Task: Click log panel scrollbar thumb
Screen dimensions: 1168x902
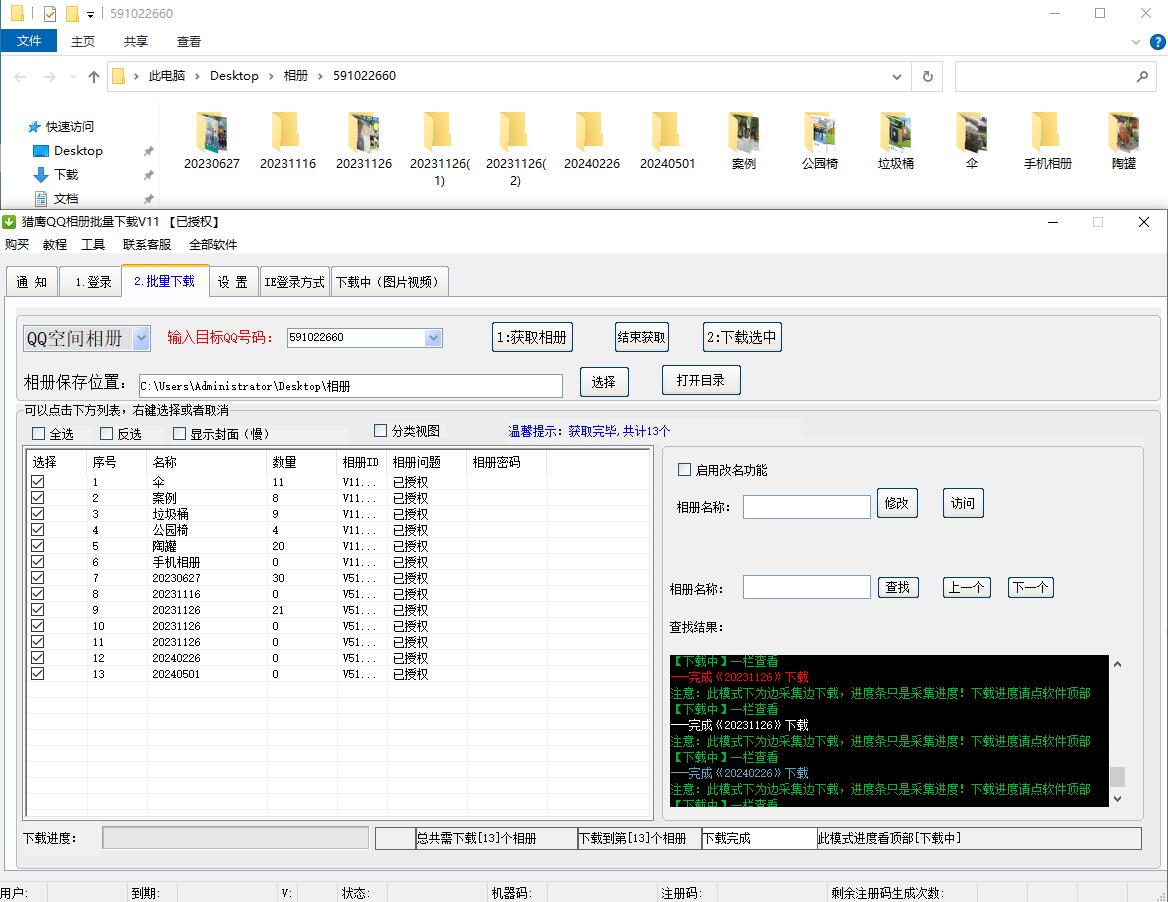Action: pos(1117,776)
